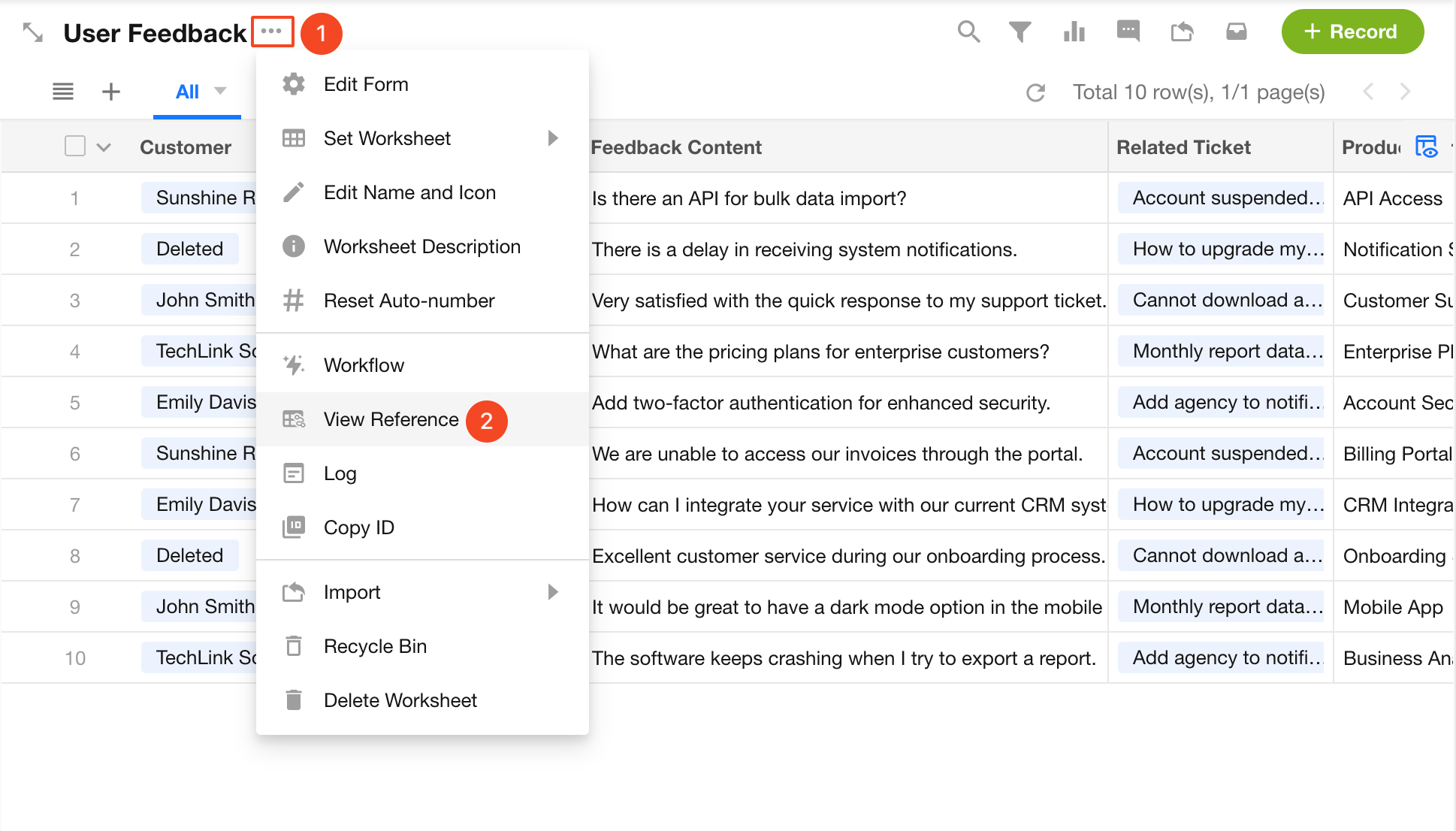The image size is (1456, 831).
Task: Open the discussion comment icon
Action: click(x=1128, y=32)
